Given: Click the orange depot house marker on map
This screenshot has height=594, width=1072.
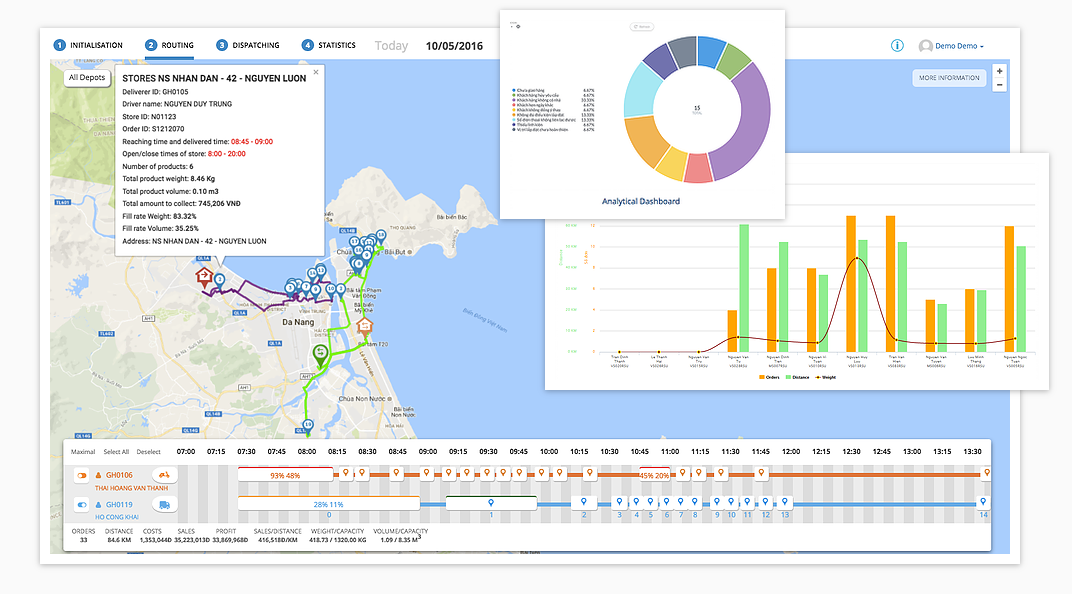Looking at the screenshot, I should pyautogui.click(x=366, y=325).
